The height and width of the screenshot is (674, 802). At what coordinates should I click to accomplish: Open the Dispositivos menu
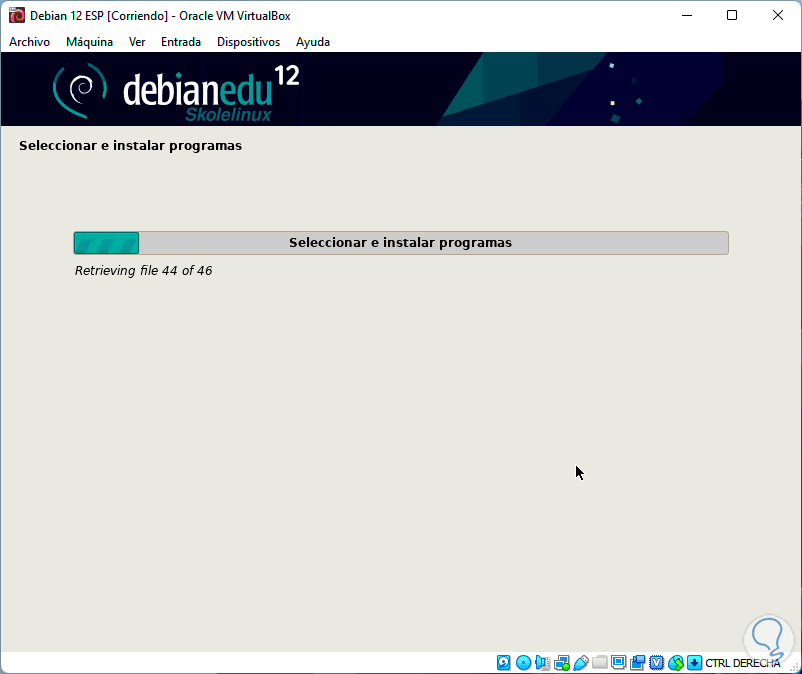(249, 42)
